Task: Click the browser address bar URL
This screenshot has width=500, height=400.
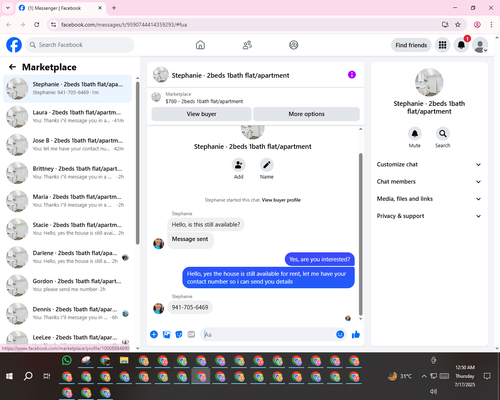Action: pyautogui.click(x=124, y=25)
